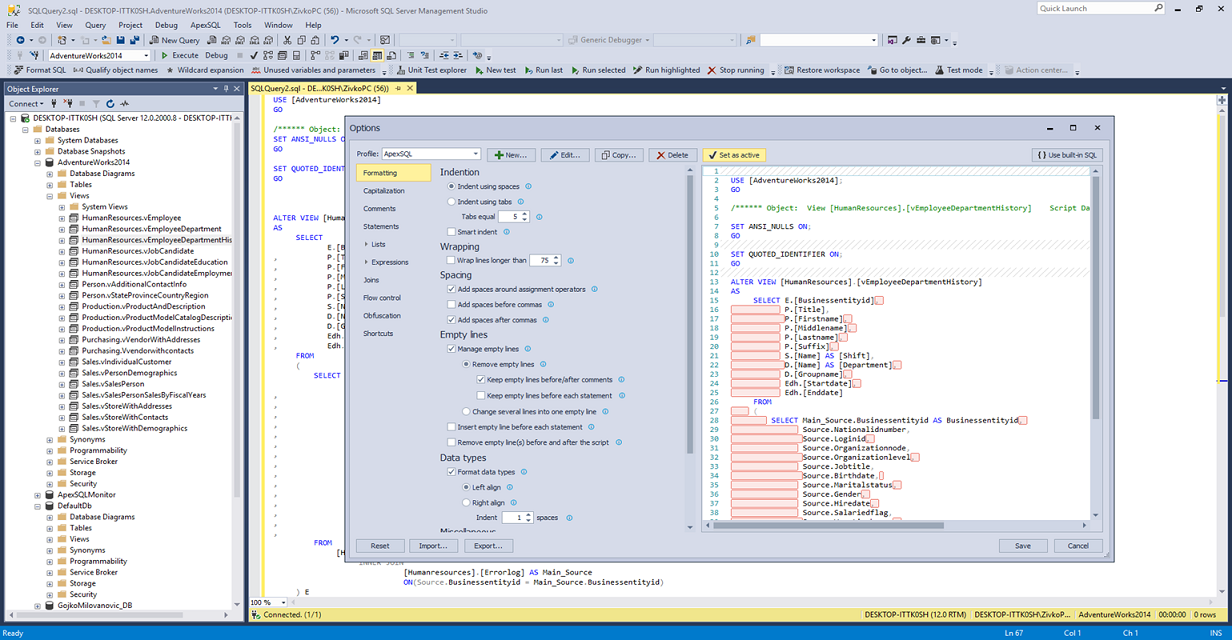Click the Restore workspace icon
The image size is (1232, 640).
click(788, 70)
